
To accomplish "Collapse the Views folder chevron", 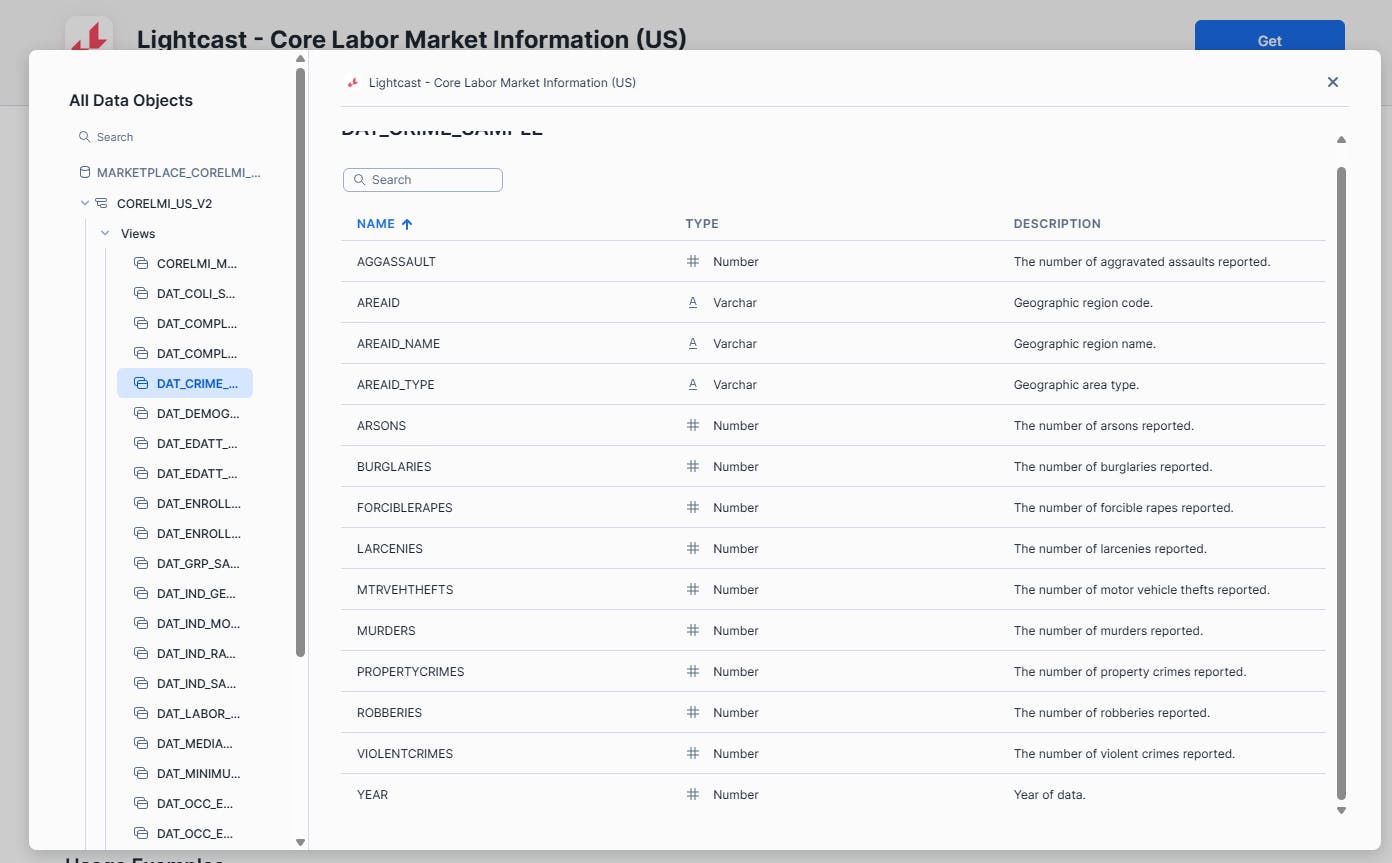I will click(x=105, y=233).
